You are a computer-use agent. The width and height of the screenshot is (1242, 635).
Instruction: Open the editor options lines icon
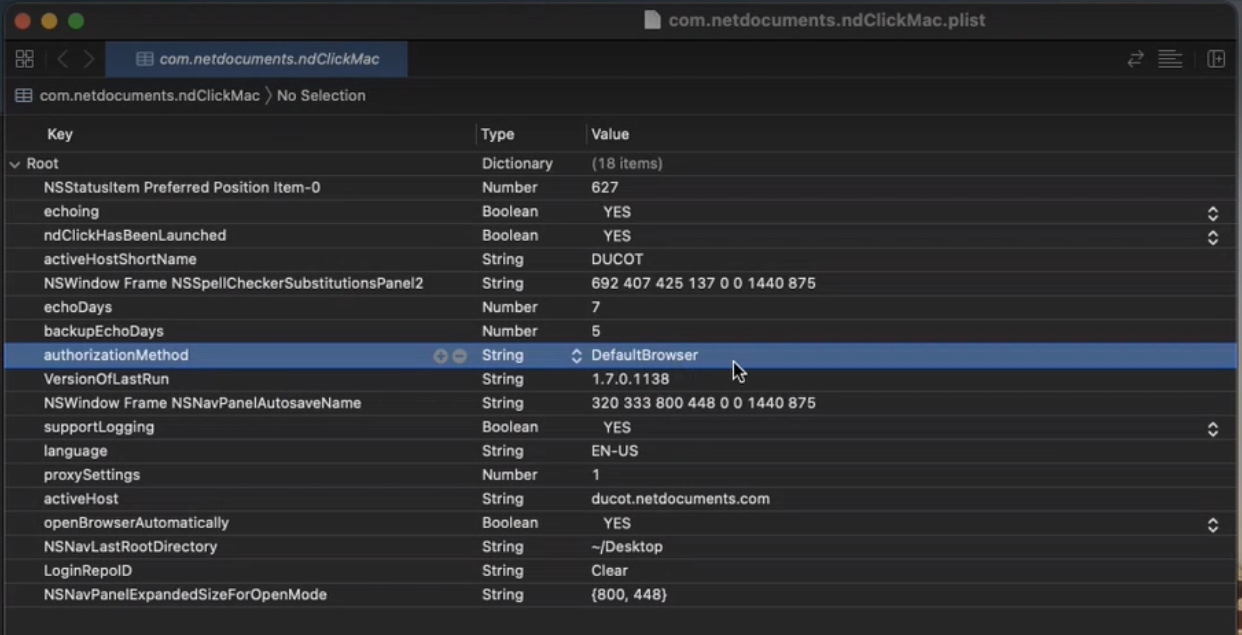click(x=1170, y=59)
